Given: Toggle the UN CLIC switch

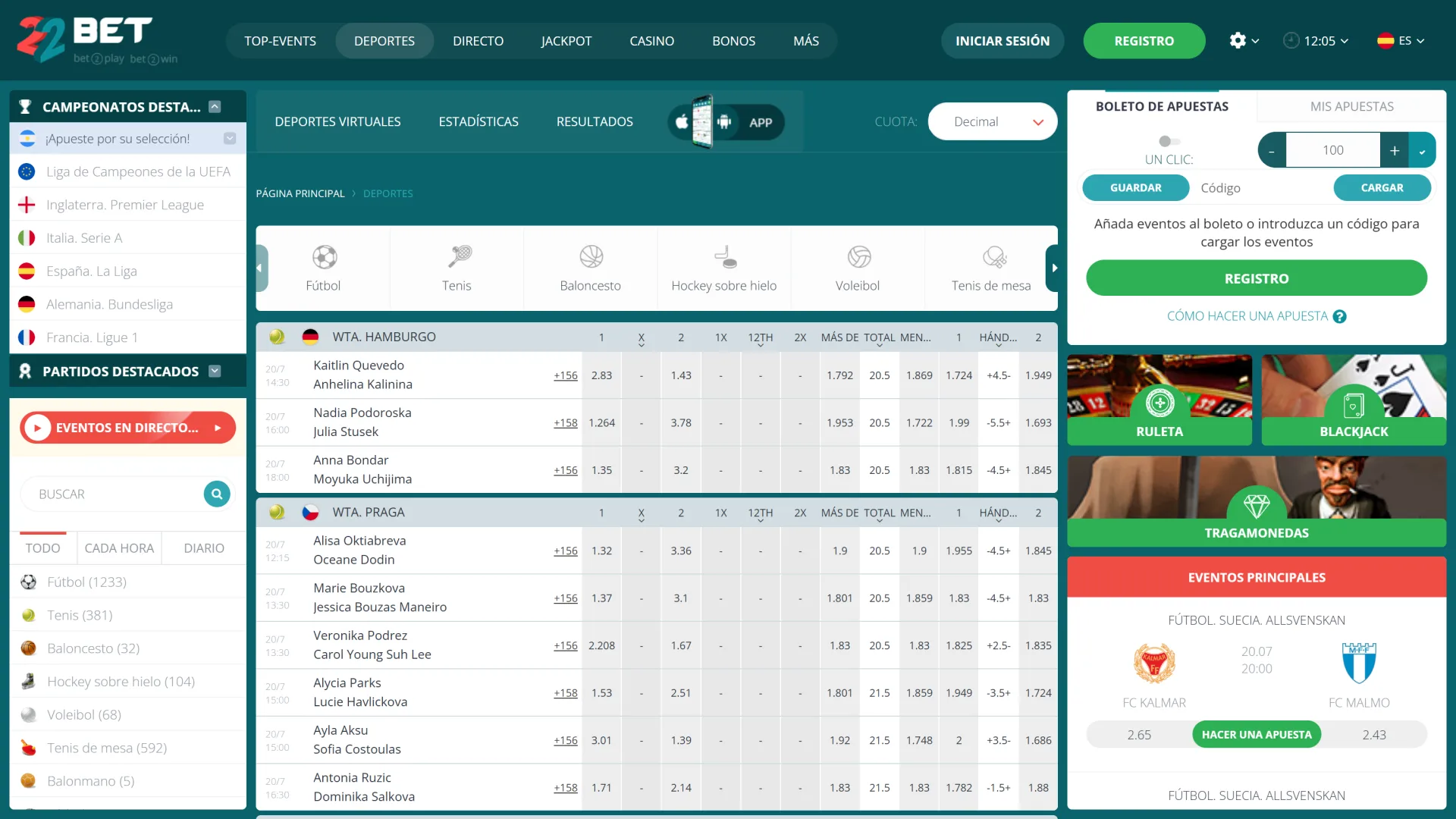Looking at the screenshot, I should point(1169,141).
